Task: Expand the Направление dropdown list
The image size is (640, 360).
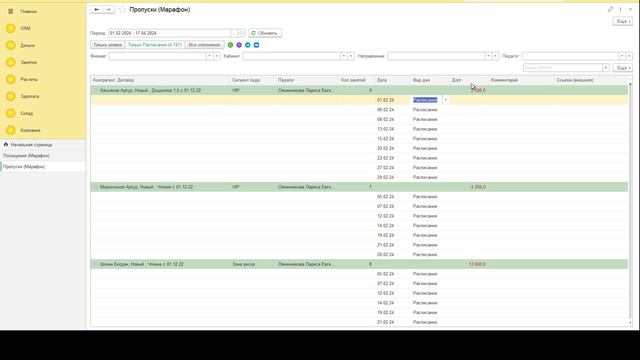Action: 488,56
